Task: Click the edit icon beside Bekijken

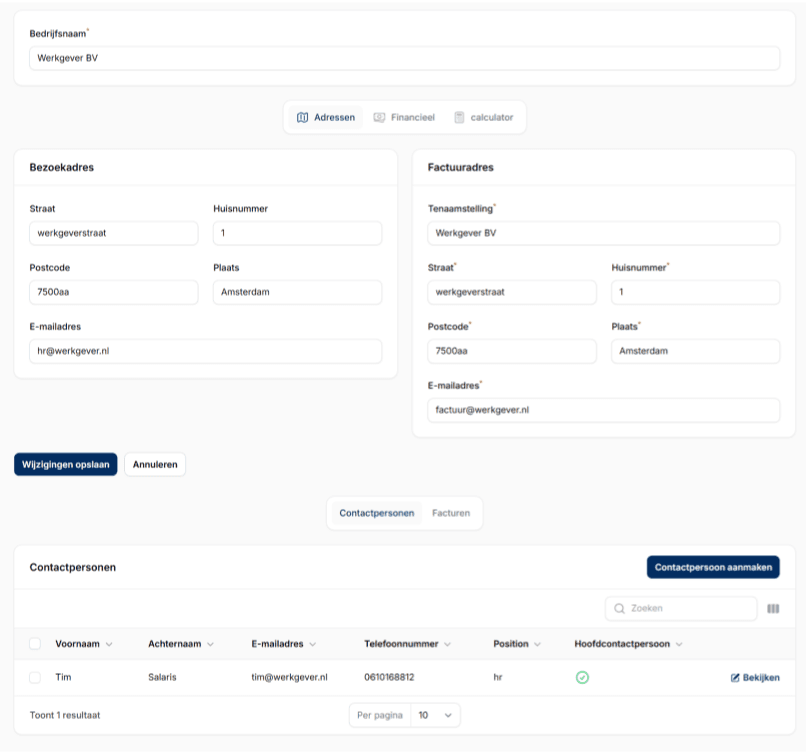Action: 735,678
